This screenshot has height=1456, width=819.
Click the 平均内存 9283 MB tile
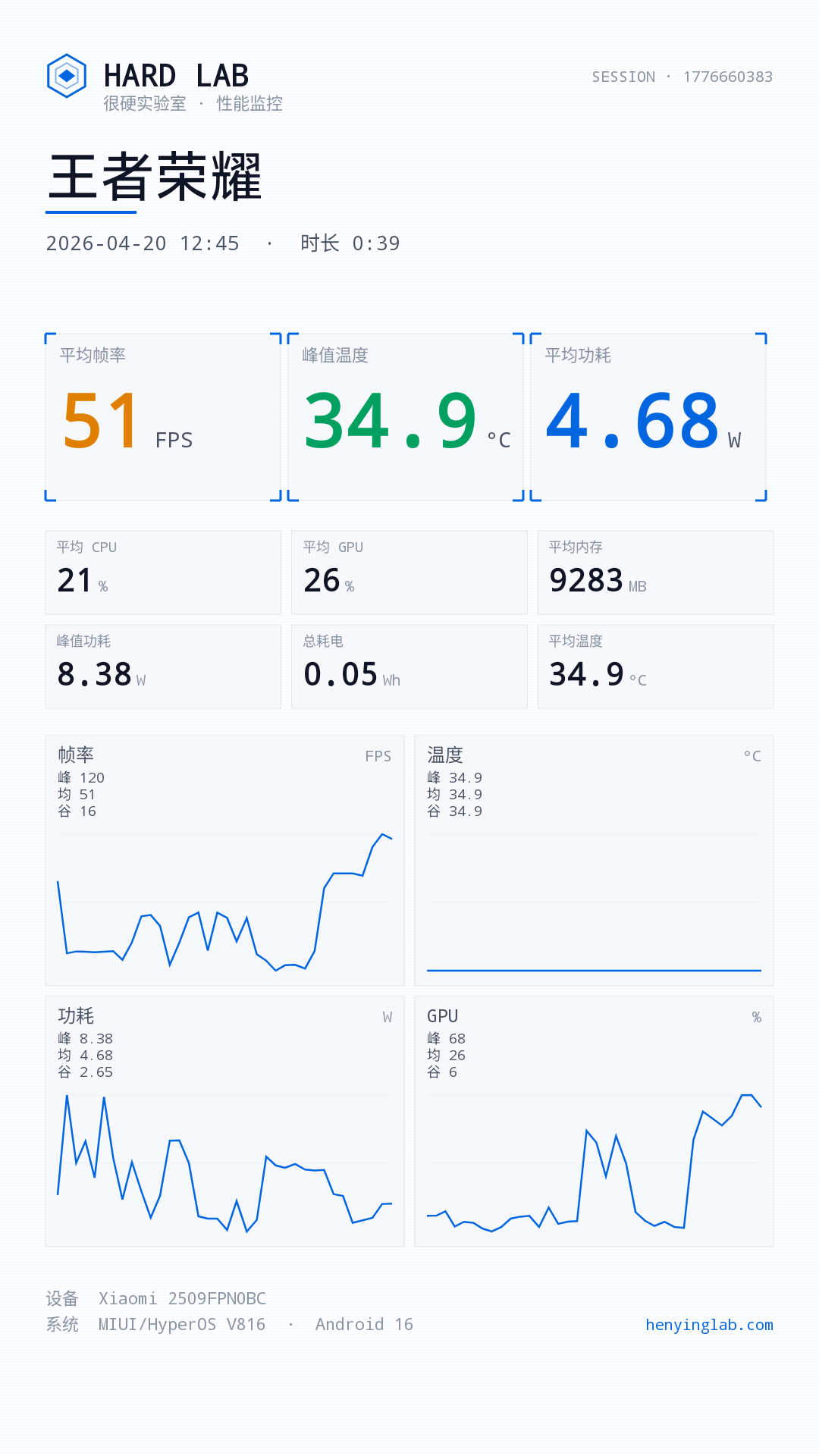coord(655,573)
